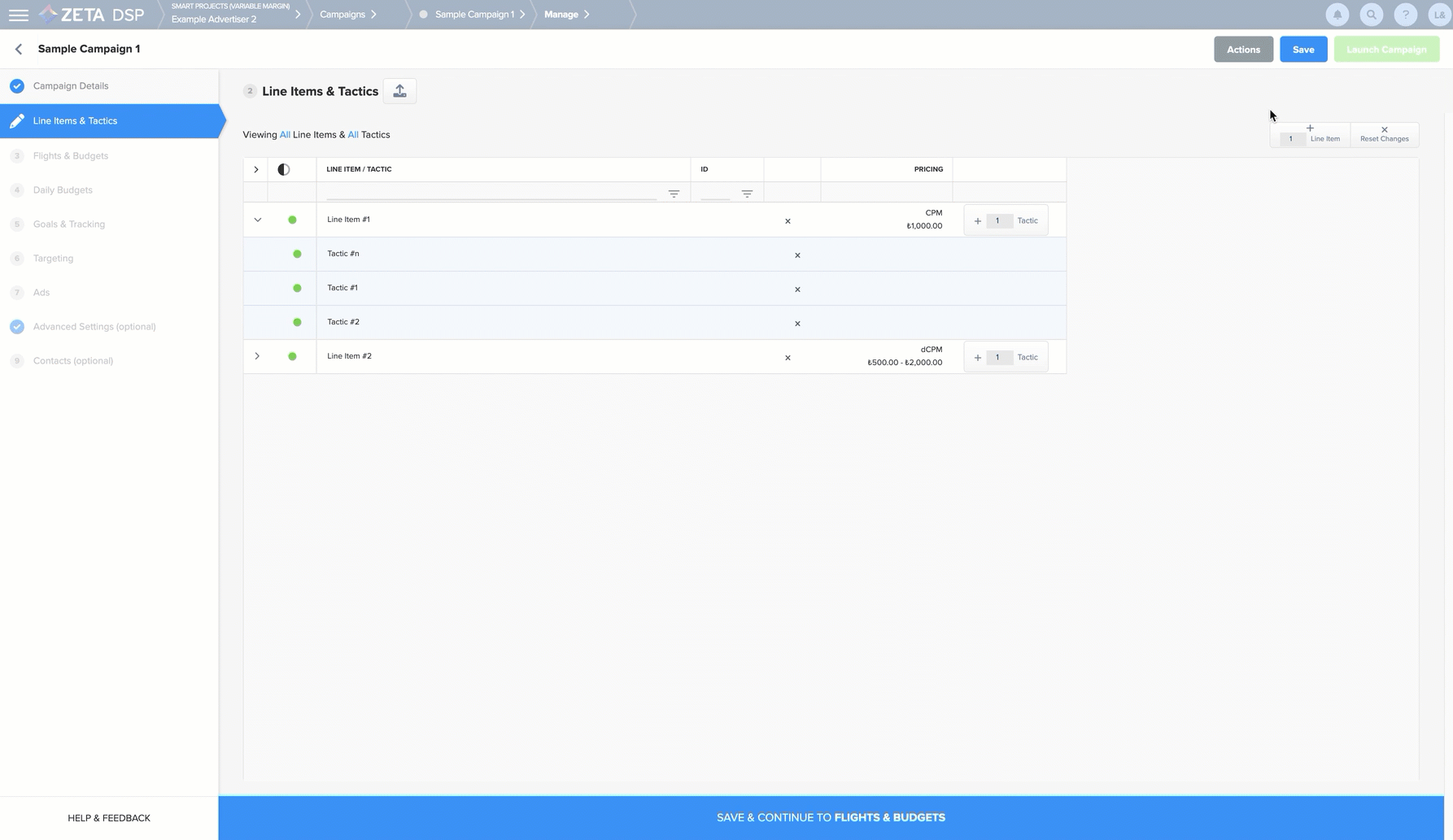
Task: Expand Line Item #2 row
Action: tap(257, 356)
